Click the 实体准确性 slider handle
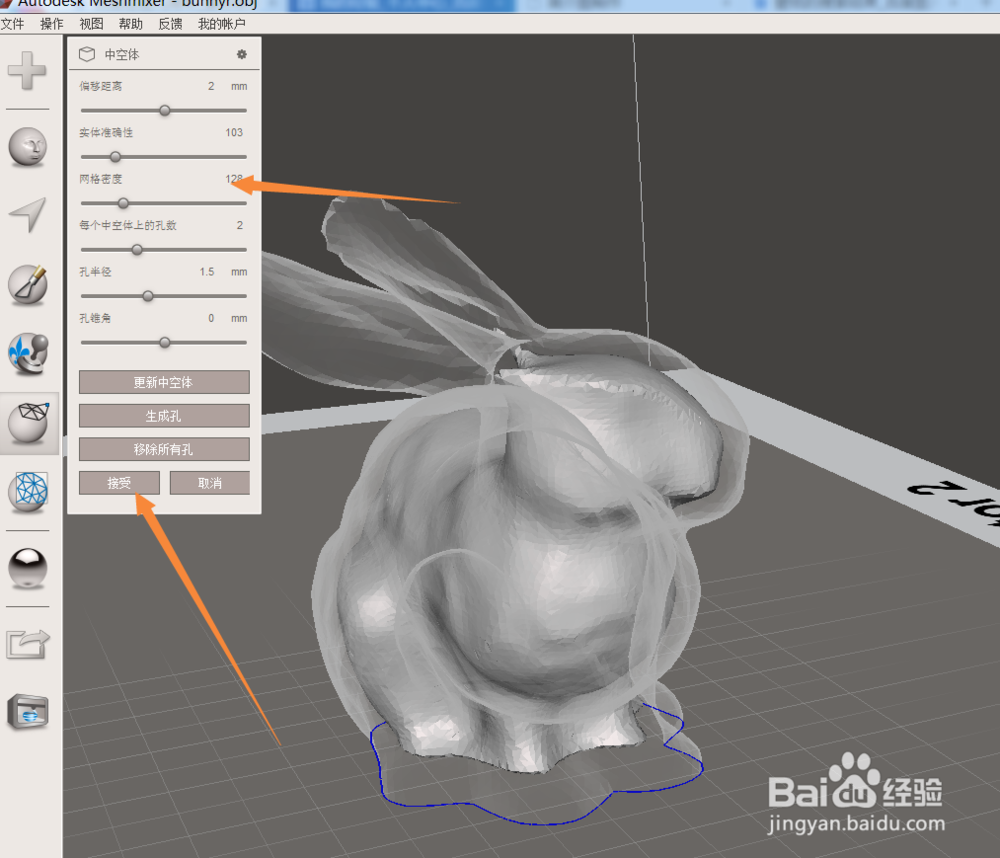The height and width of the screenshot is (858, 1000). click(115, 156)
